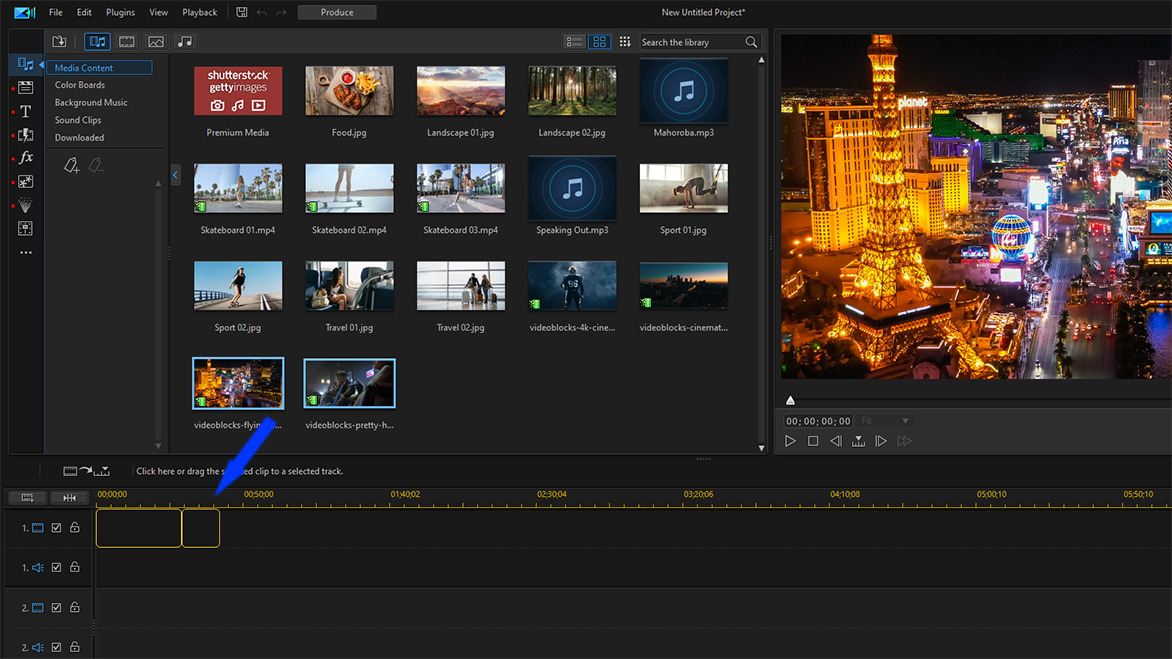1172x659 pixels.
Task: Click the Import Media icon
Action: click(x=59, y=41)
